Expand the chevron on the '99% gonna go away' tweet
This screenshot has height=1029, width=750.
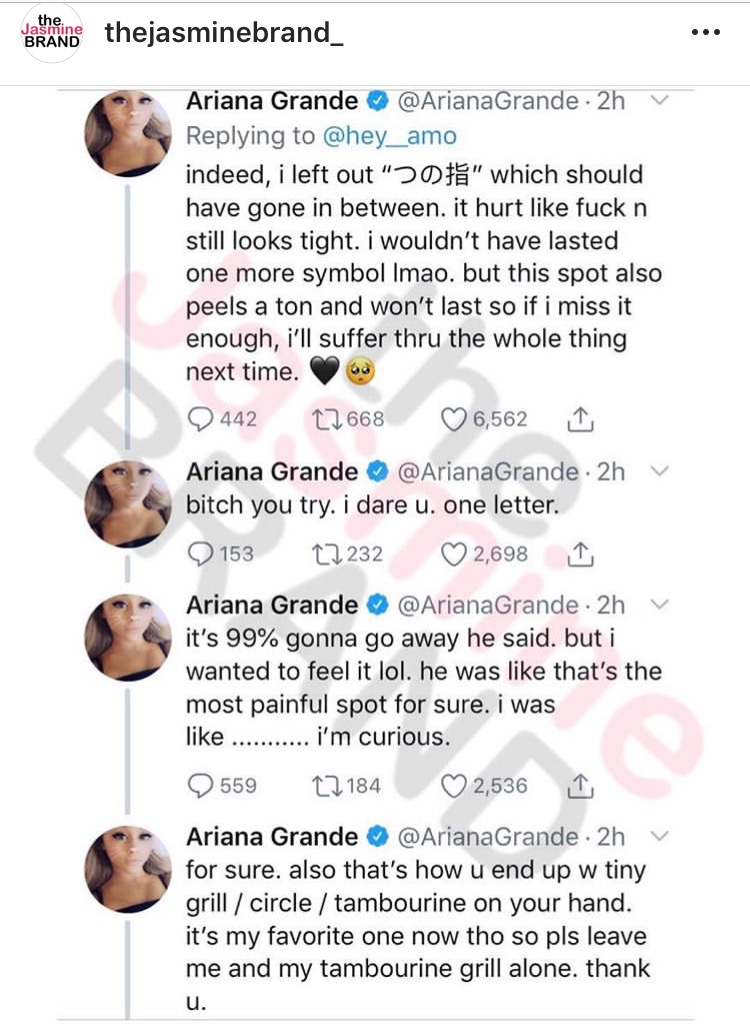[659, 604]
